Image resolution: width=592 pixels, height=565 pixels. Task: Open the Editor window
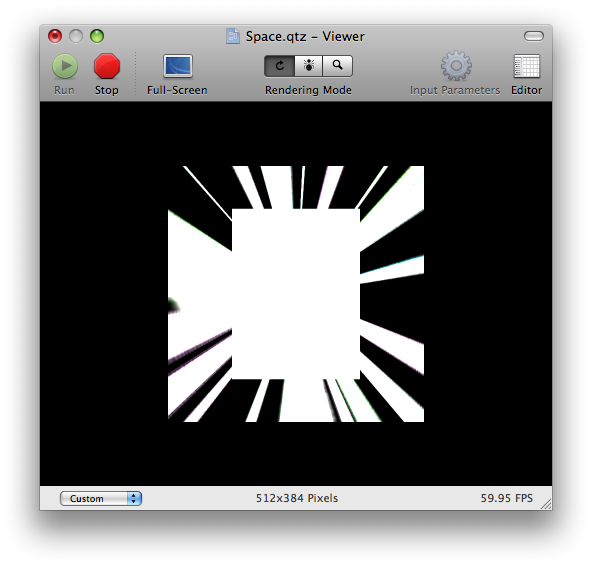pos(527,66)
